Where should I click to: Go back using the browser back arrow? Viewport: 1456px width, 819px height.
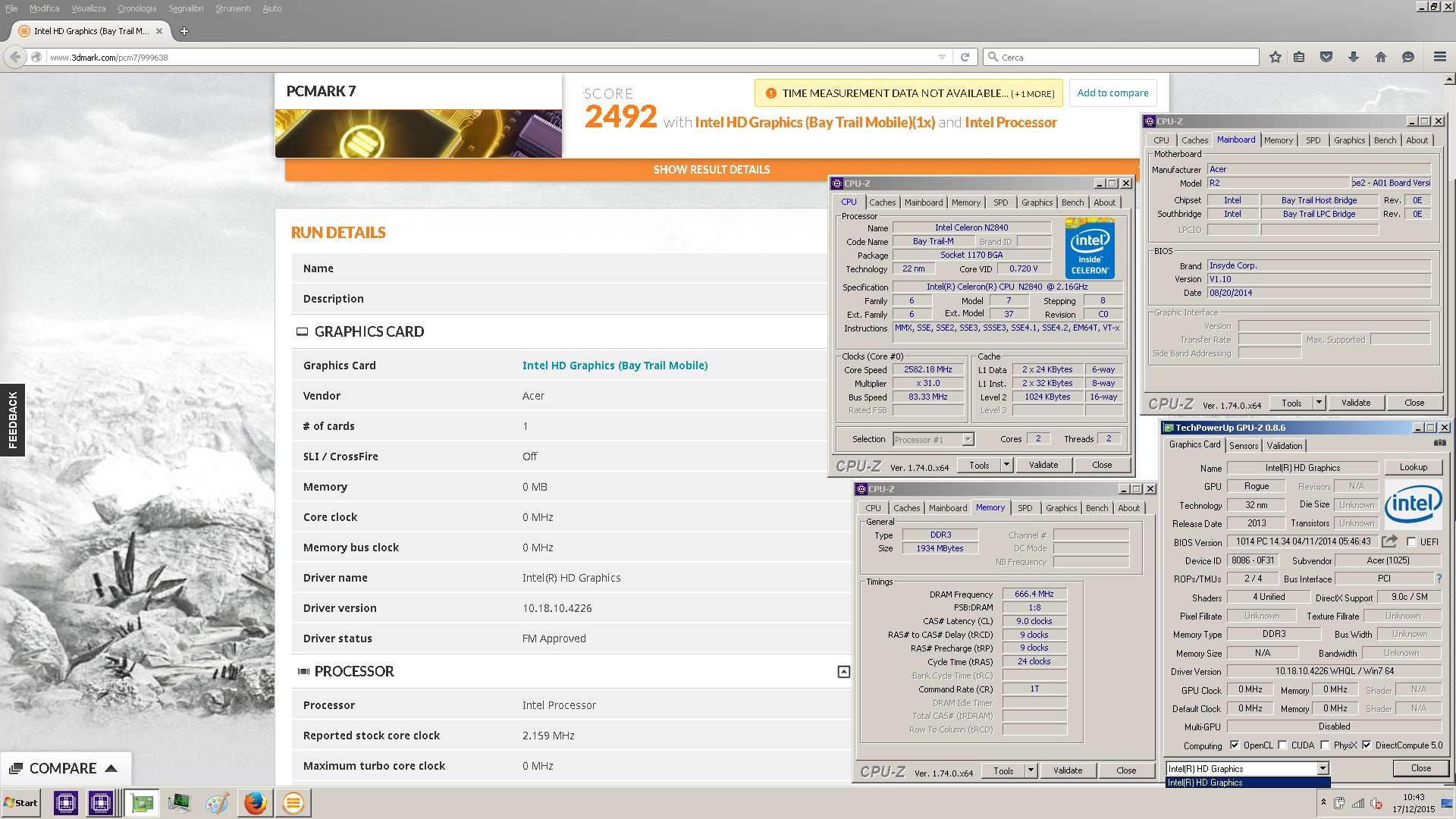(x=14, y=57)
